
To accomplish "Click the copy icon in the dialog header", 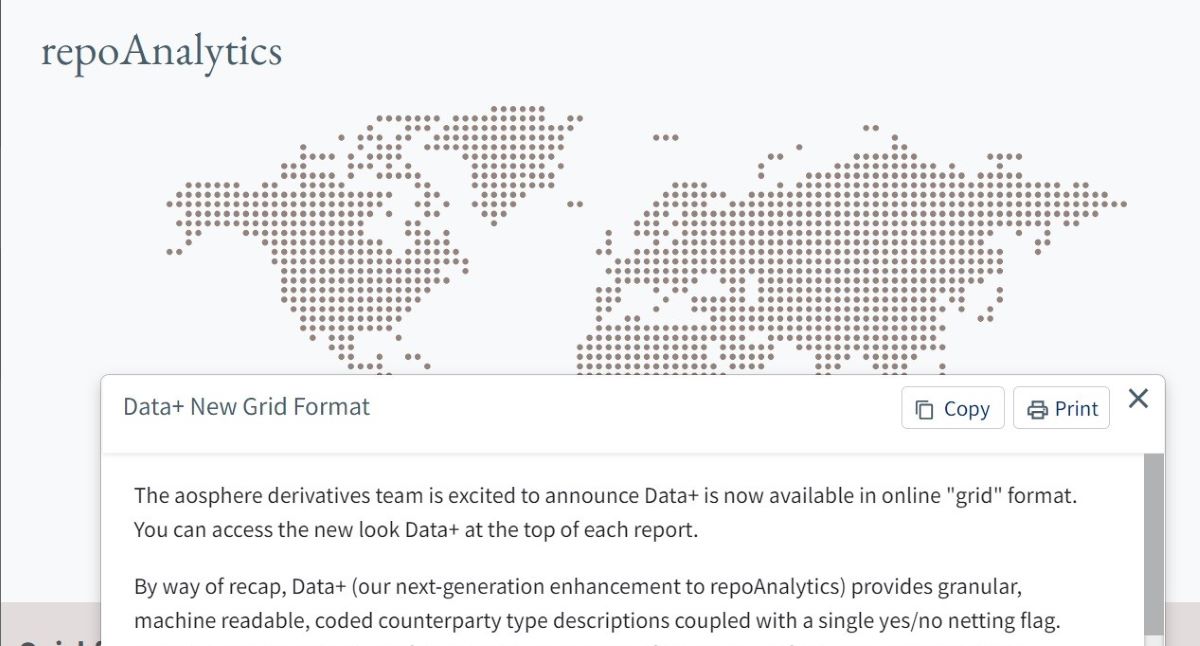I will (x=925, y=409).
